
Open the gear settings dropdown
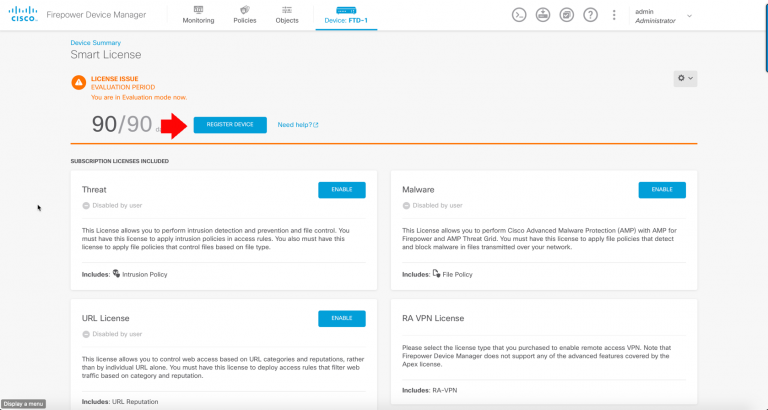(685, 78)
